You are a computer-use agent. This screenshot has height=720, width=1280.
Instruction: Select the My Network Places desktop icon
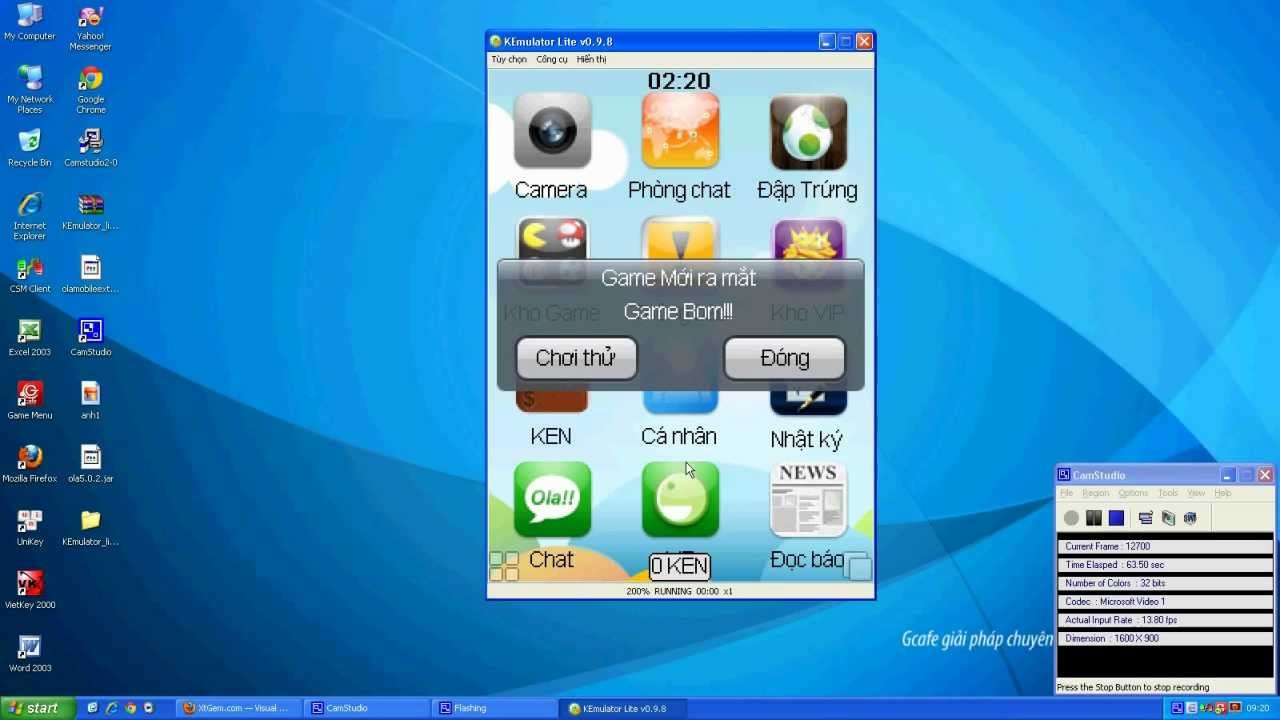(x=30, y=90)
